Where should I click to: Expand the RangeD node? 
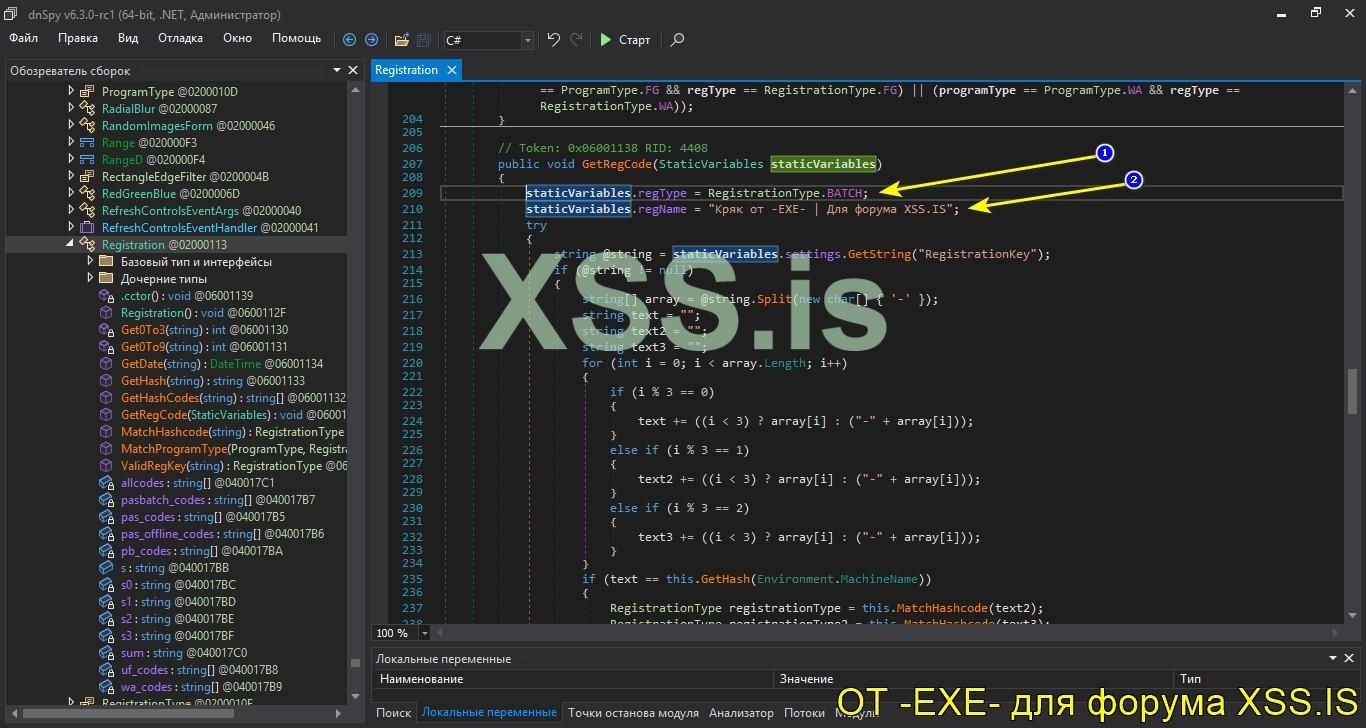point(71,160)
